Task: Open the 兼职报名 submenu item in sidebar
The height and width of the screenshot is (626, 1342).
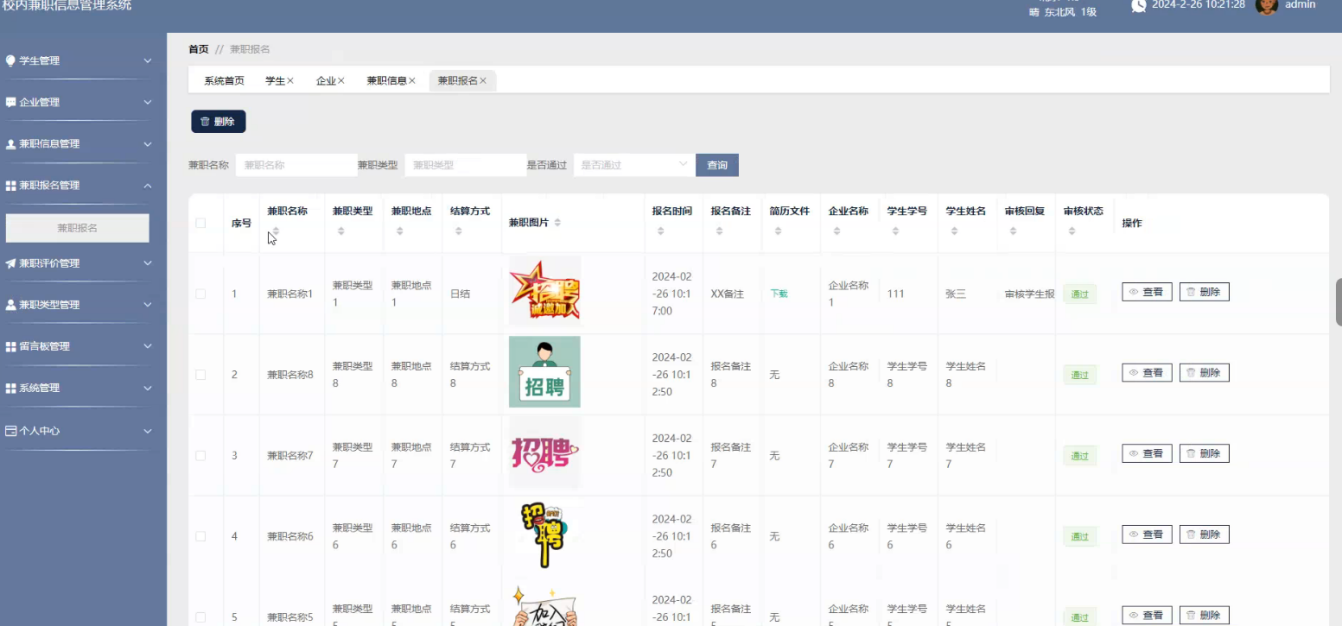Action: click(77, 228)
